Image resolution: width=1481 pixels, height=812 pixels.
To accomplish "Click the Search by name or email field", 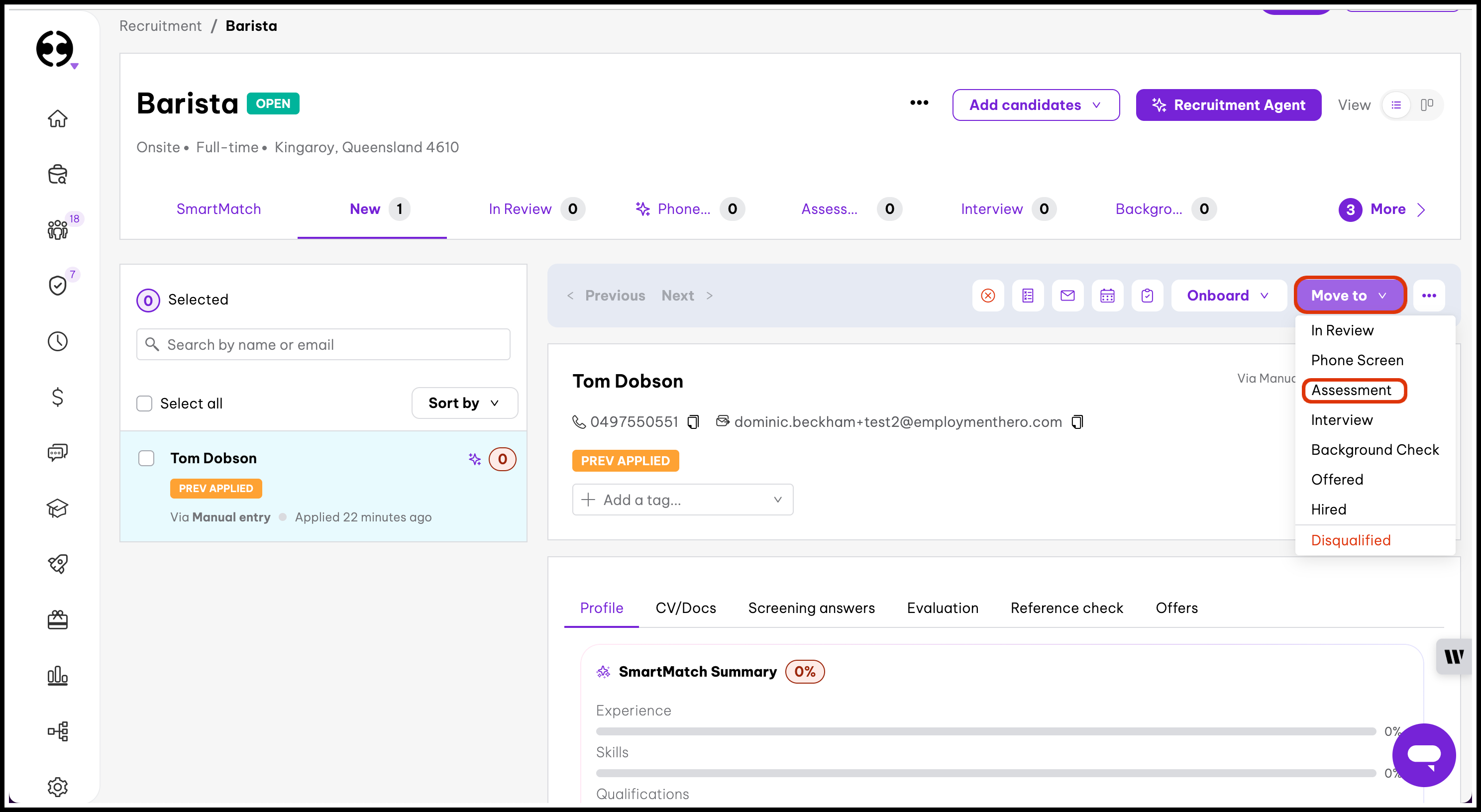I will 323,344.
